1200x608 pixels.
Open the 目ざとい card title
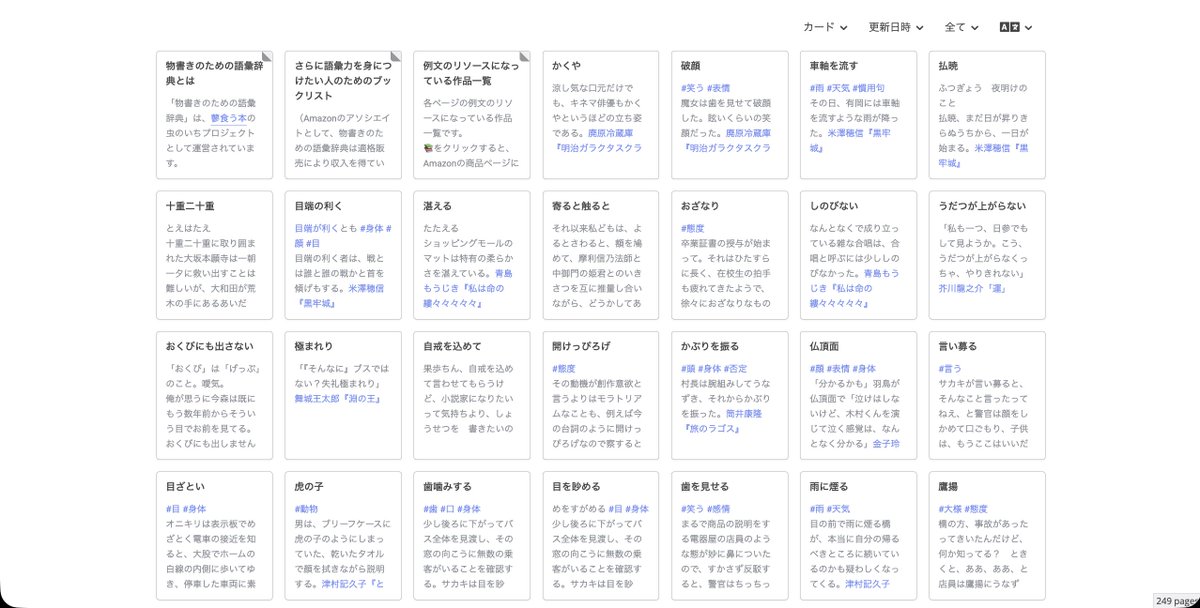point(185,486)
